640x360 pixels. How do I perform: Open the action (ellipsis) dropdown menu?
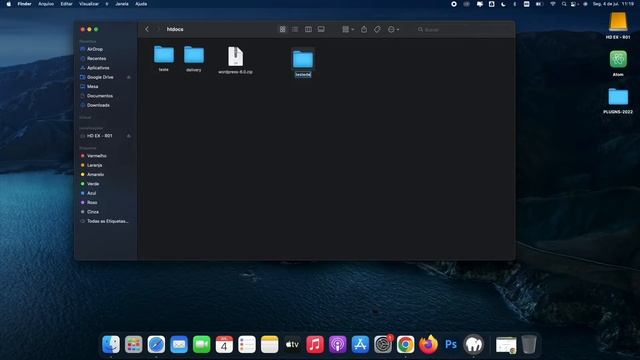coord(393,29)
